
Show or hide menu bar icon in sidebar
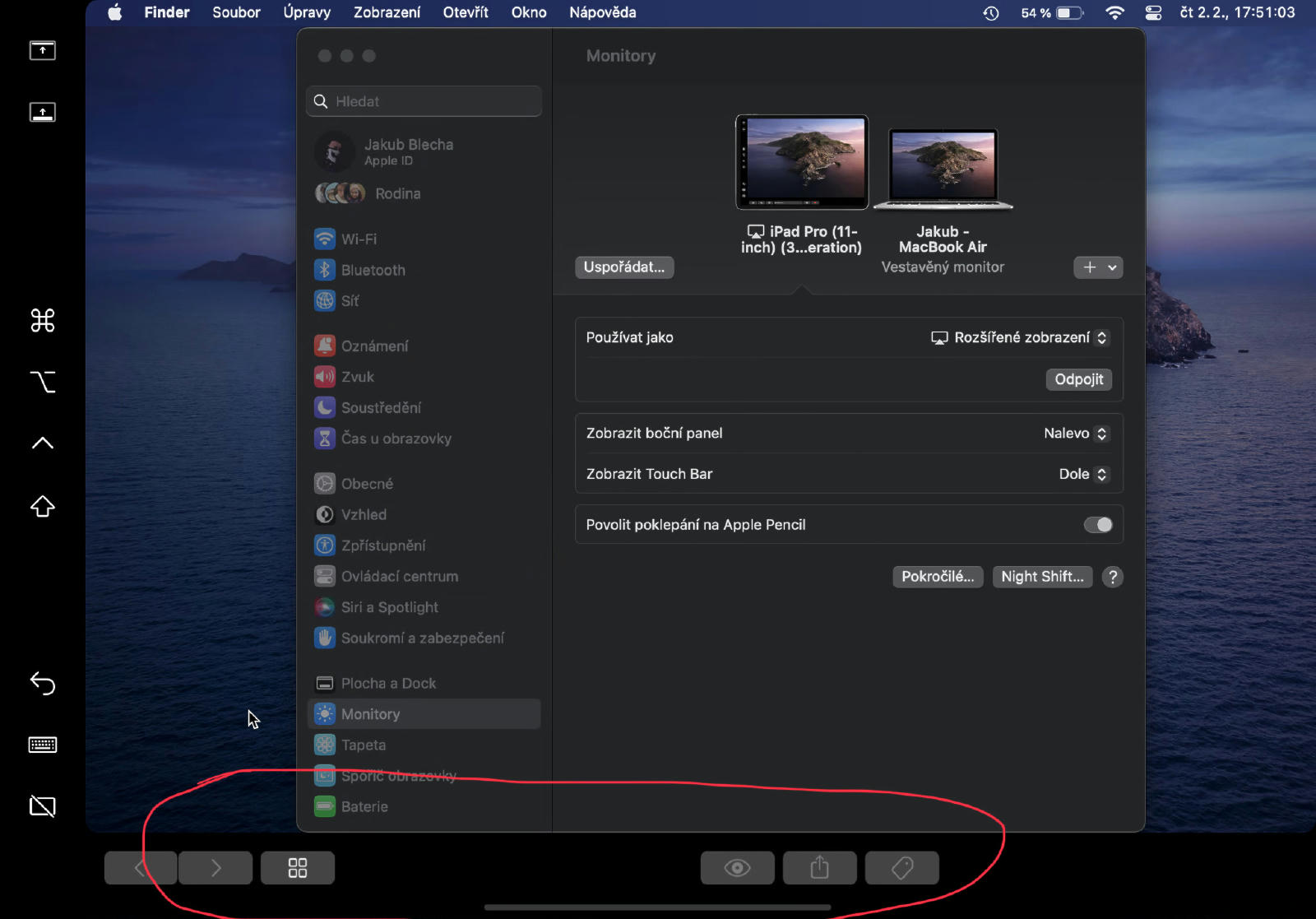[x=43, y=50]
